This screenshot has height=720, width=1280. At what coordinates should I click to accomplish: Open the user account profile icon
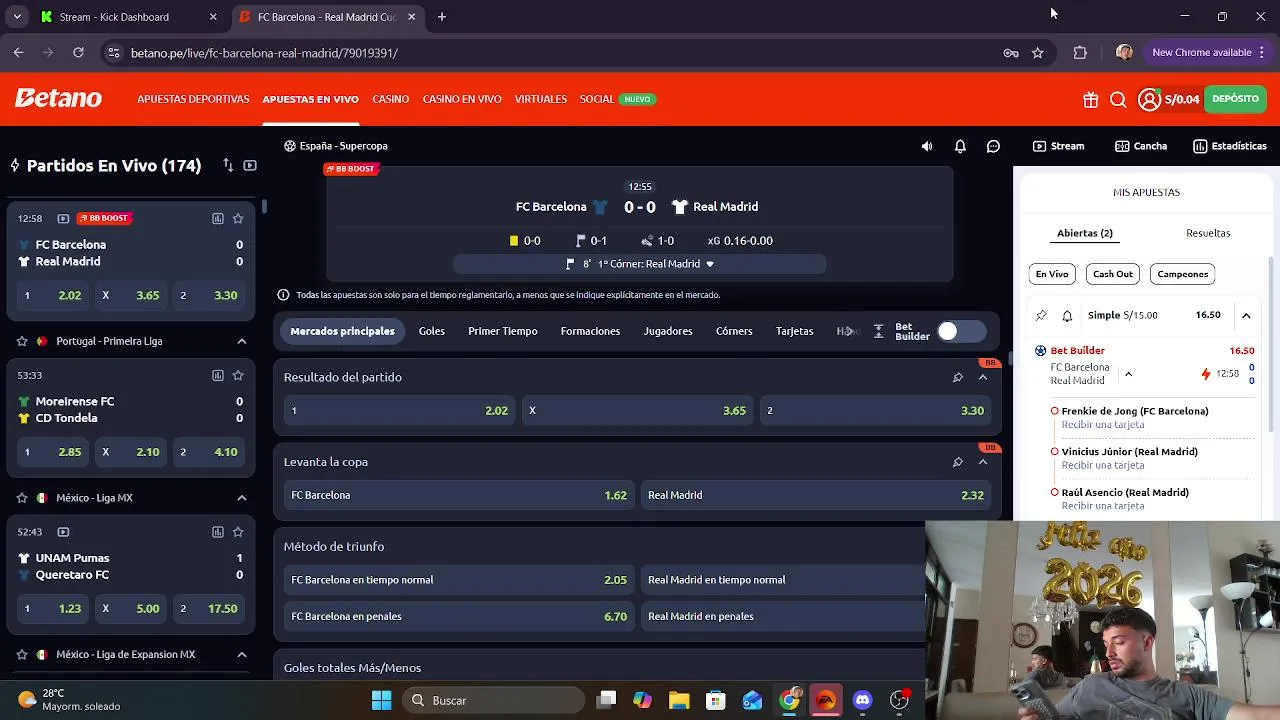click(x=1149, y=99)
